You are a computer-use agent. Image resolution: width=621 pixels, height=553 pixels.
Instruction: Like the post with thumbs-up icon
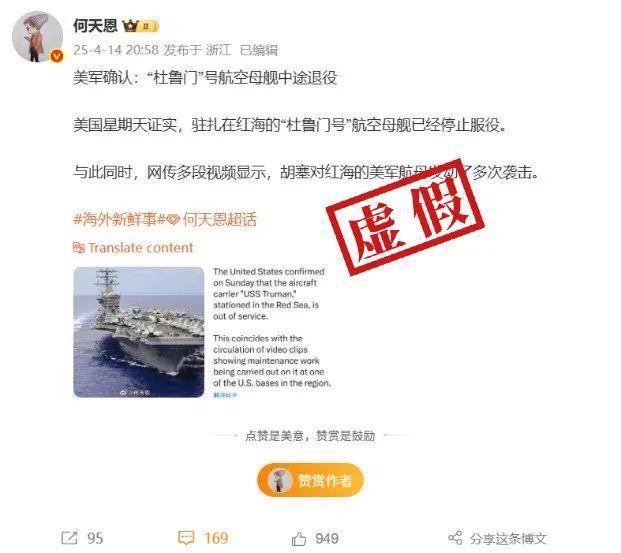tap(299, 538)
